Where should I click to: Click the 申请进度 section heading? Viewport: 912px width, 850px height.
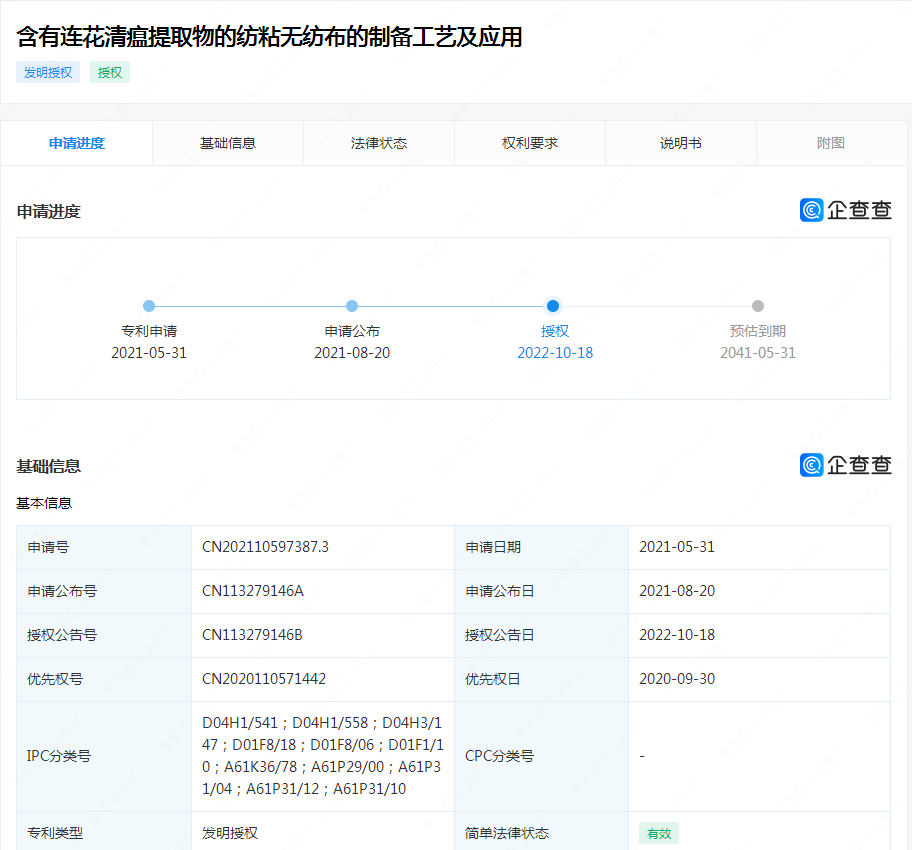(48, 212)
